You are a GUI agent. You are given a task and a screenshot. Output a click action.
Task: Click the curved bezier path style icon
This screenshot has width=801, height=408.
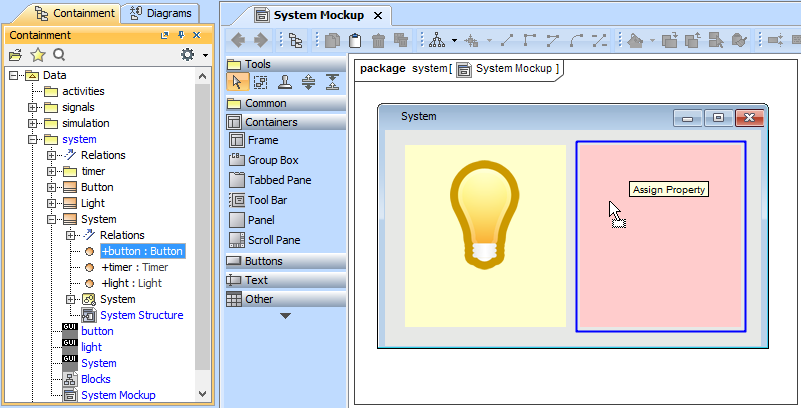[576, 40]
